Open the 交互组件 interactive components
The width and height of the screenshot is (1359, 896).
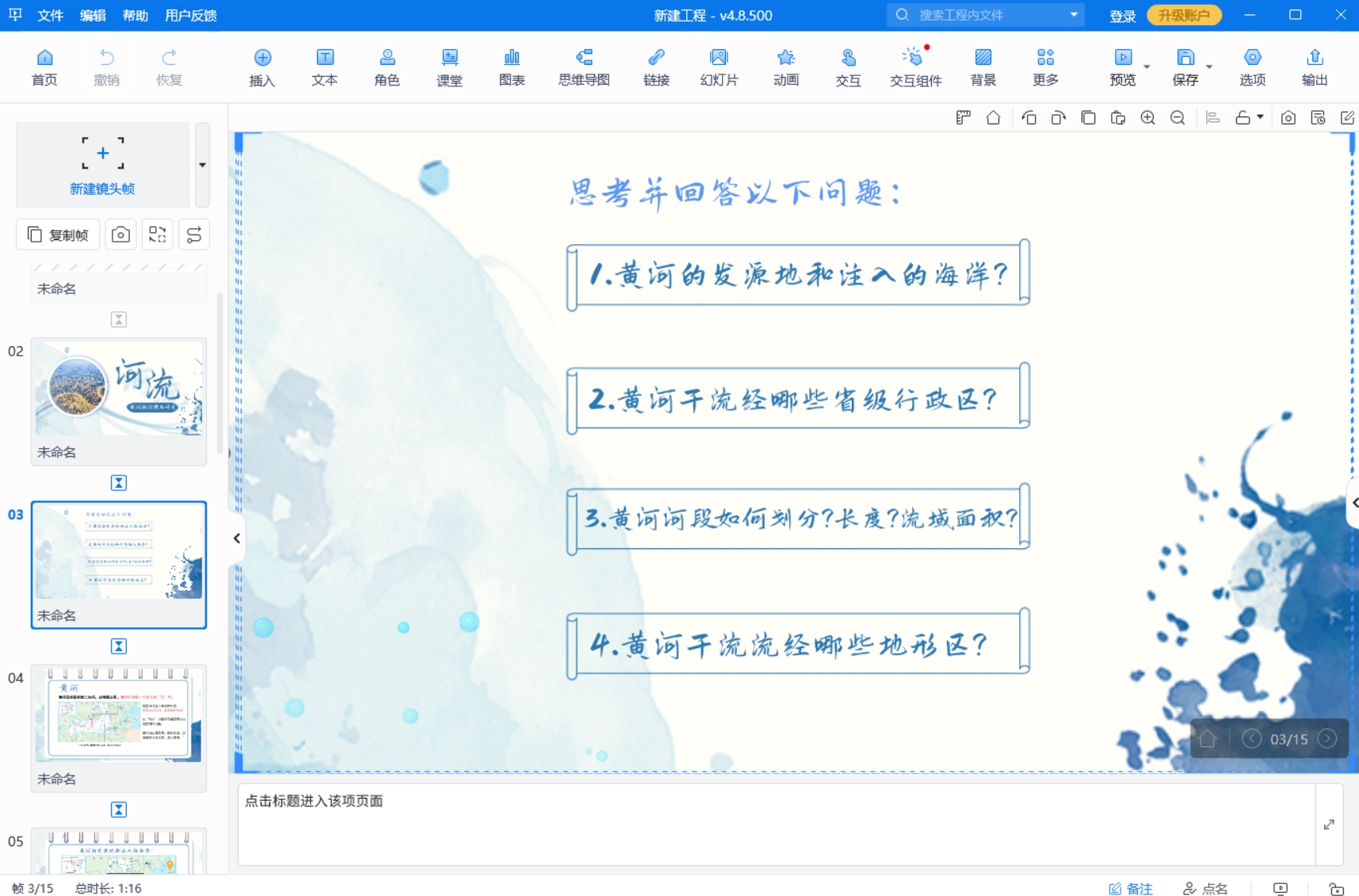click(x=915, y=67)
